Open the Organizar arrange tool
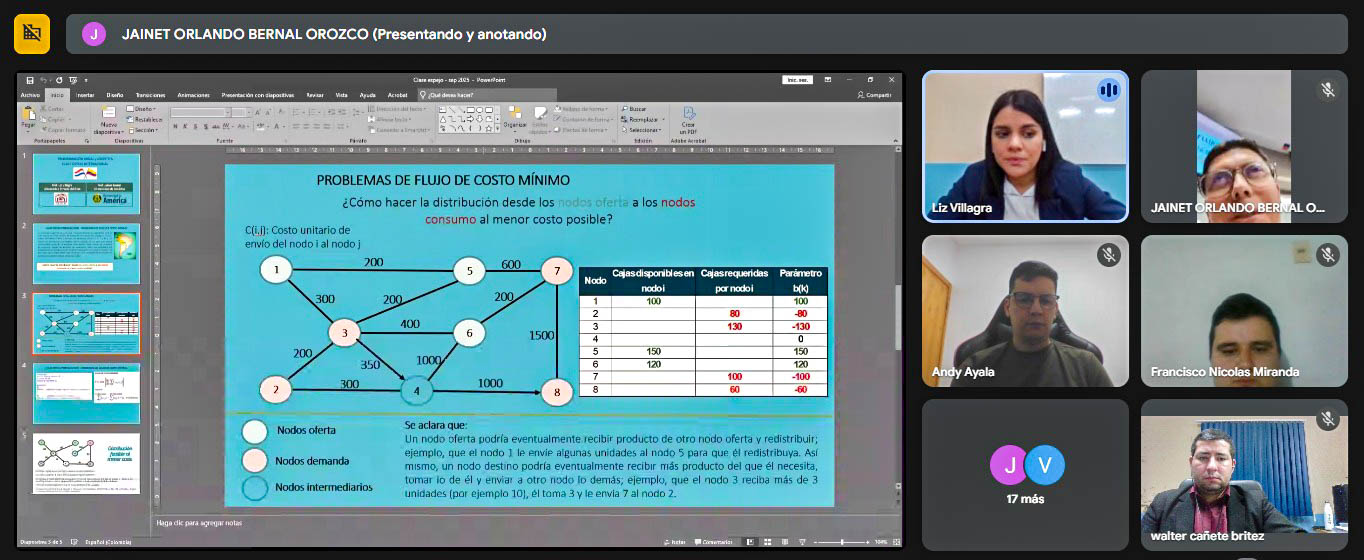1364x560 pixels. [x=515, y=117]
